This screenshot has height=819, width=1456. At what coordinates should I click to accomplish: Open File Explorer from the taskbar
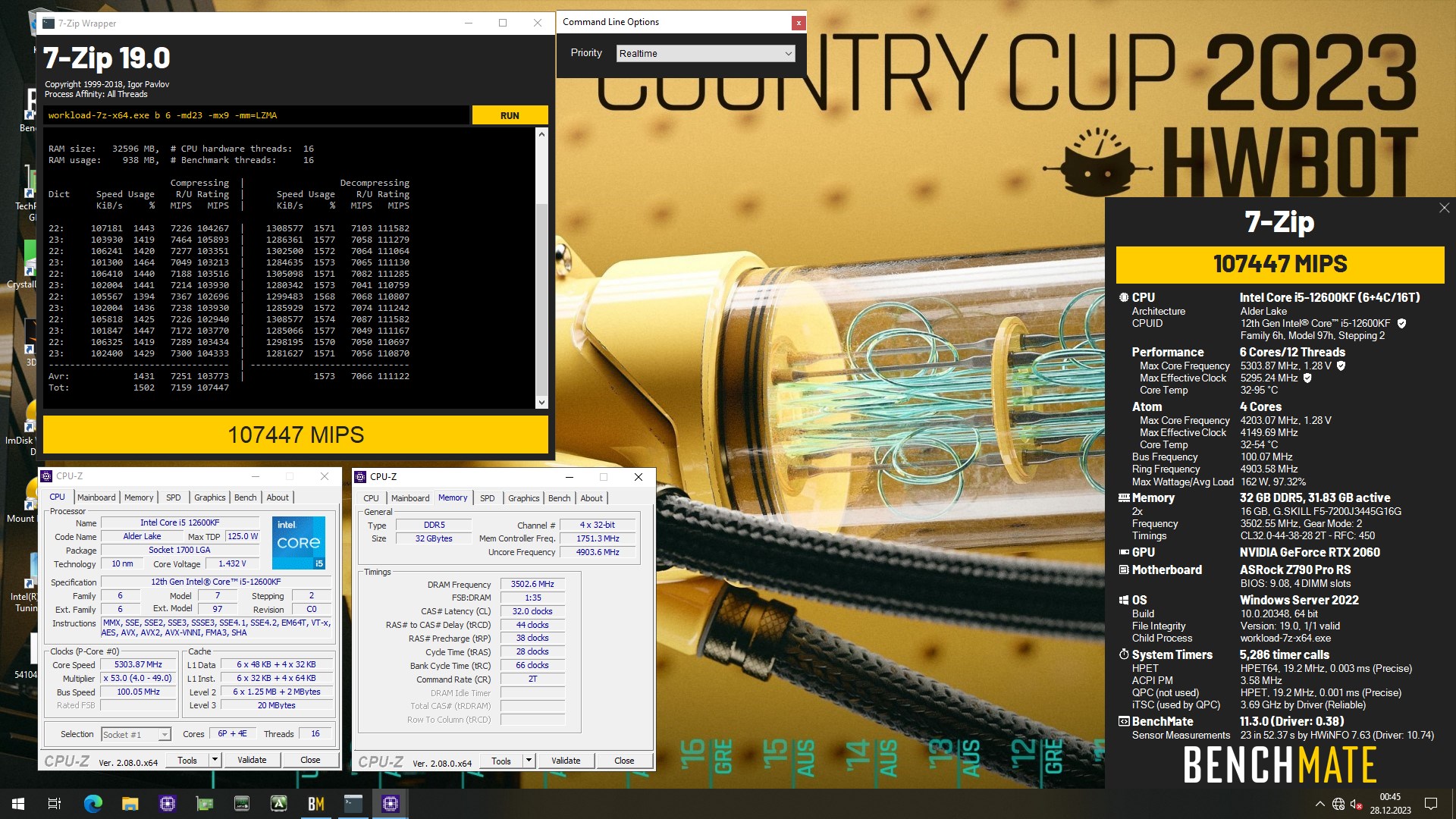pos(130,804)
